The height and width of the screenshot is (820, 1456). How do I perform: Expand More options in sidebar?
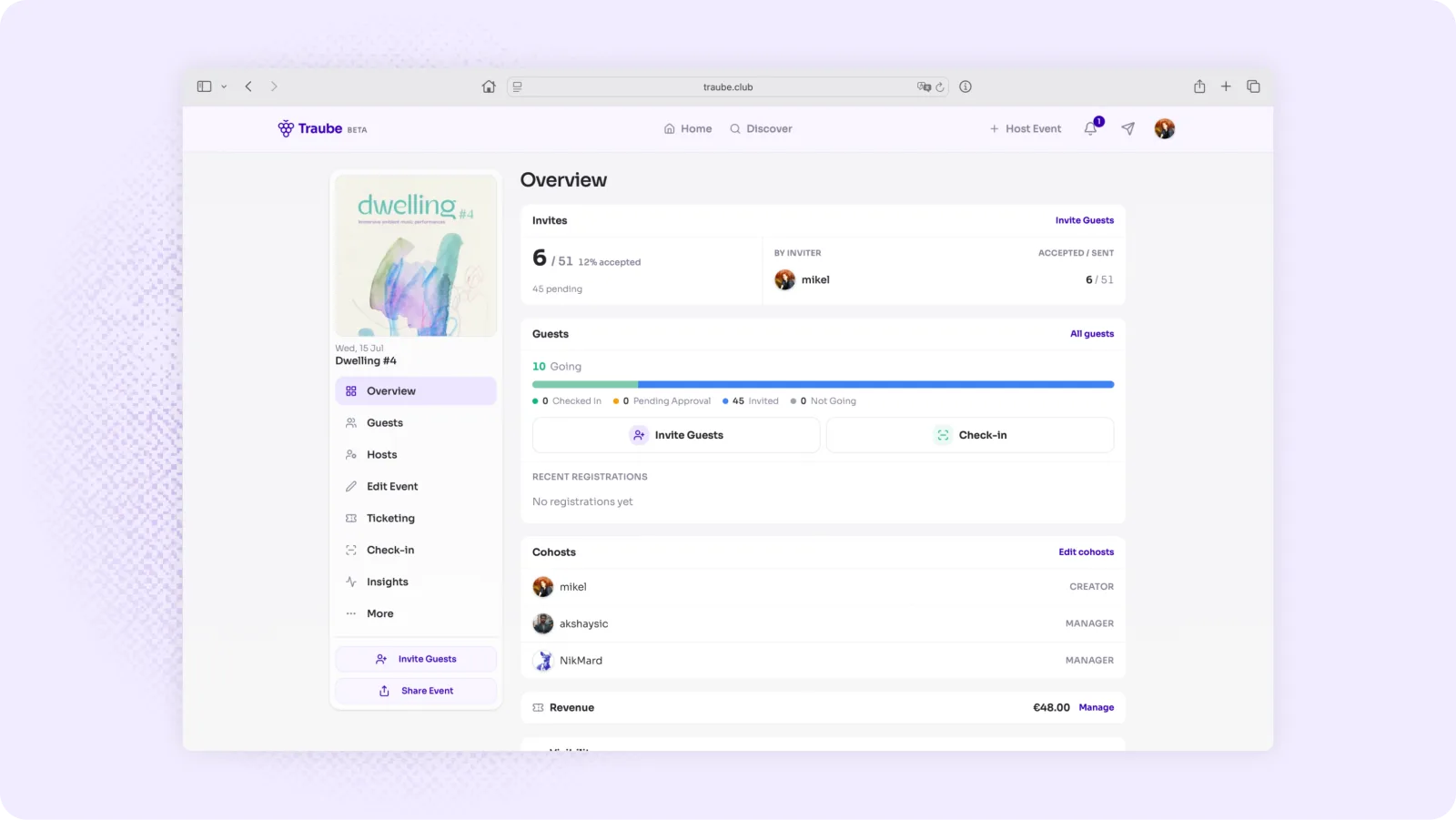click(416, 614)
